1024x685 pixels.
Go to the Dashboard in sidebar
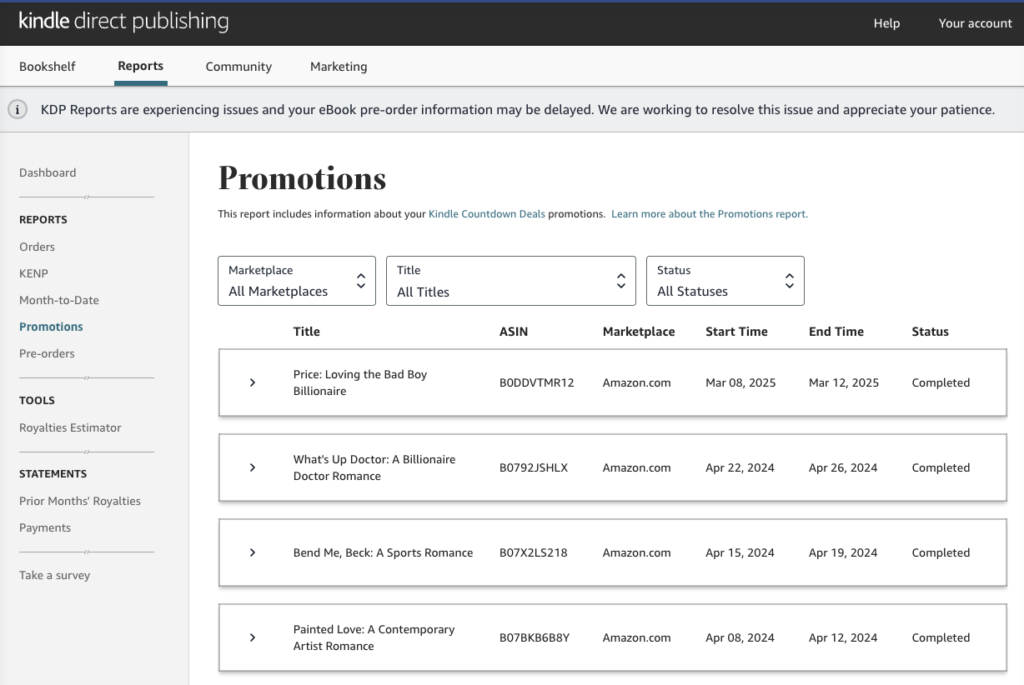(47, 173)
